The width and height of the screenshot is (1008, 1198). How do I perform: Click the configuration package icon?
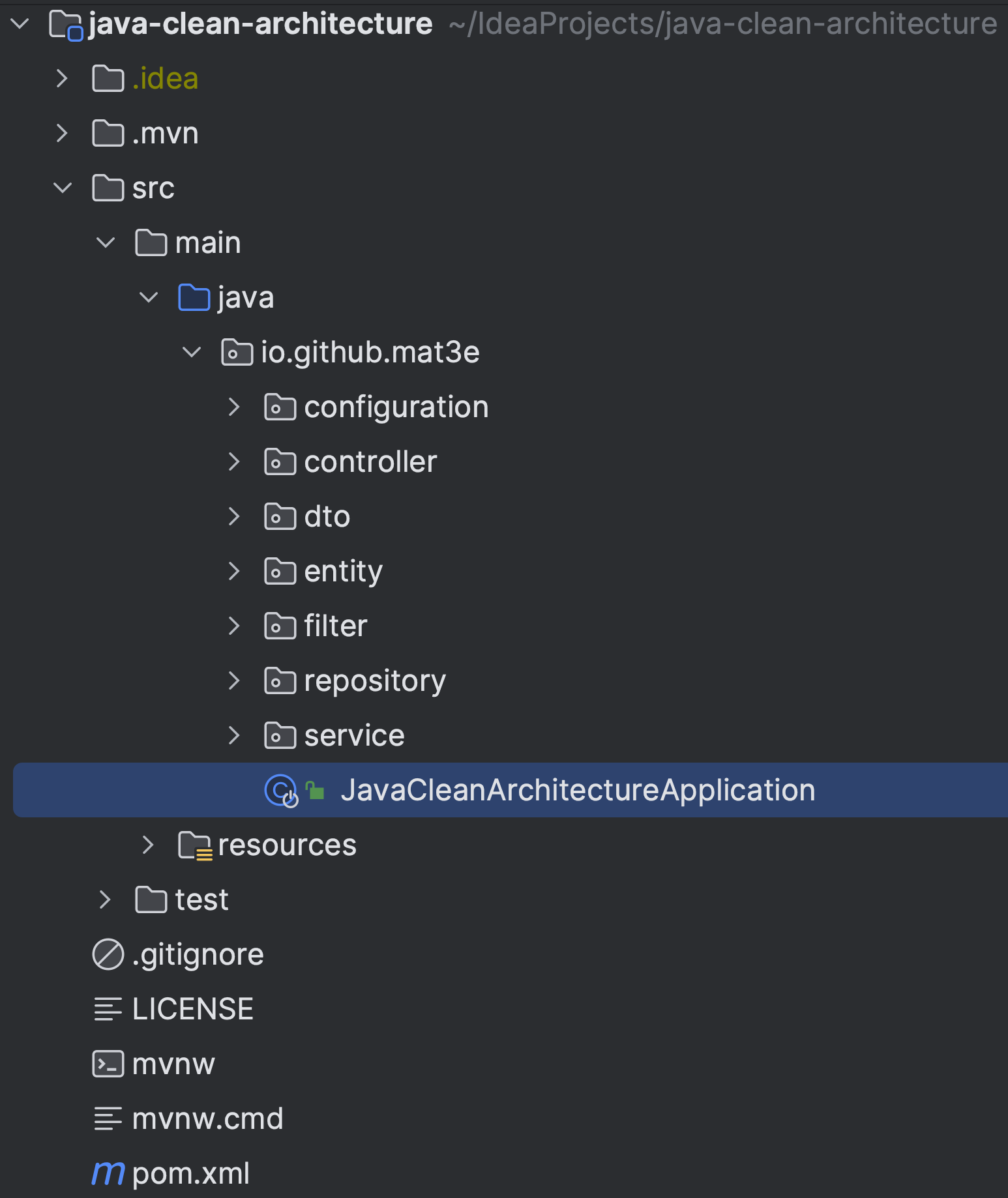click(280, 407)
